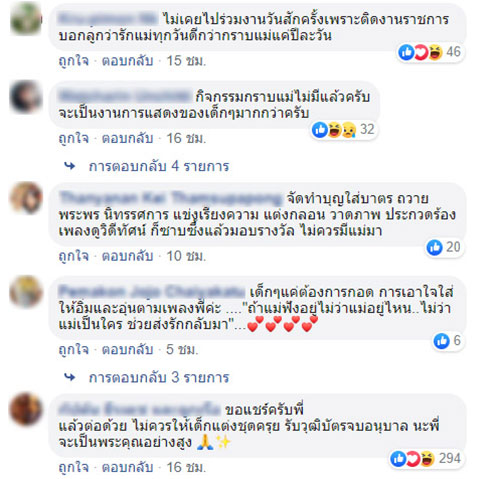The height and width of the screenshot is (479, 500).
Task: Click the crying emoji on the 32-reaction comment
Action: 348,130
